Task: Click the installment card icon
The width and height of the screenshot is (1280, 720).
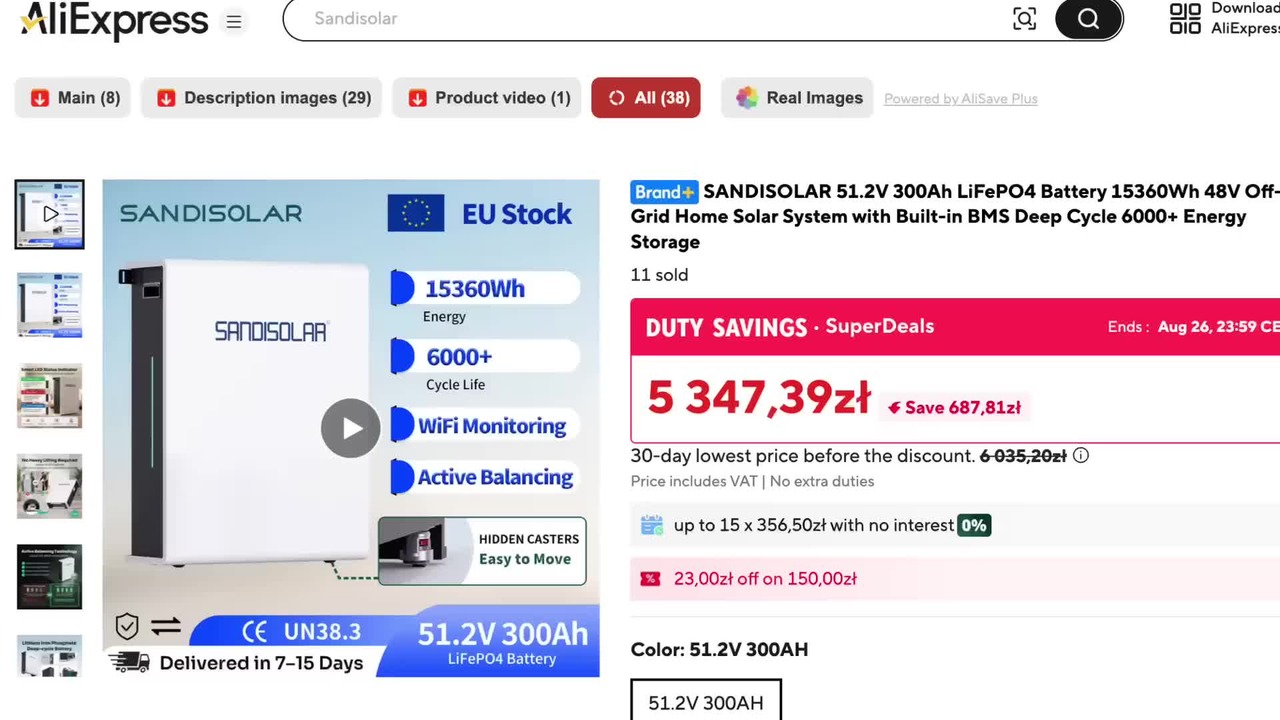Action: point(652,525)
